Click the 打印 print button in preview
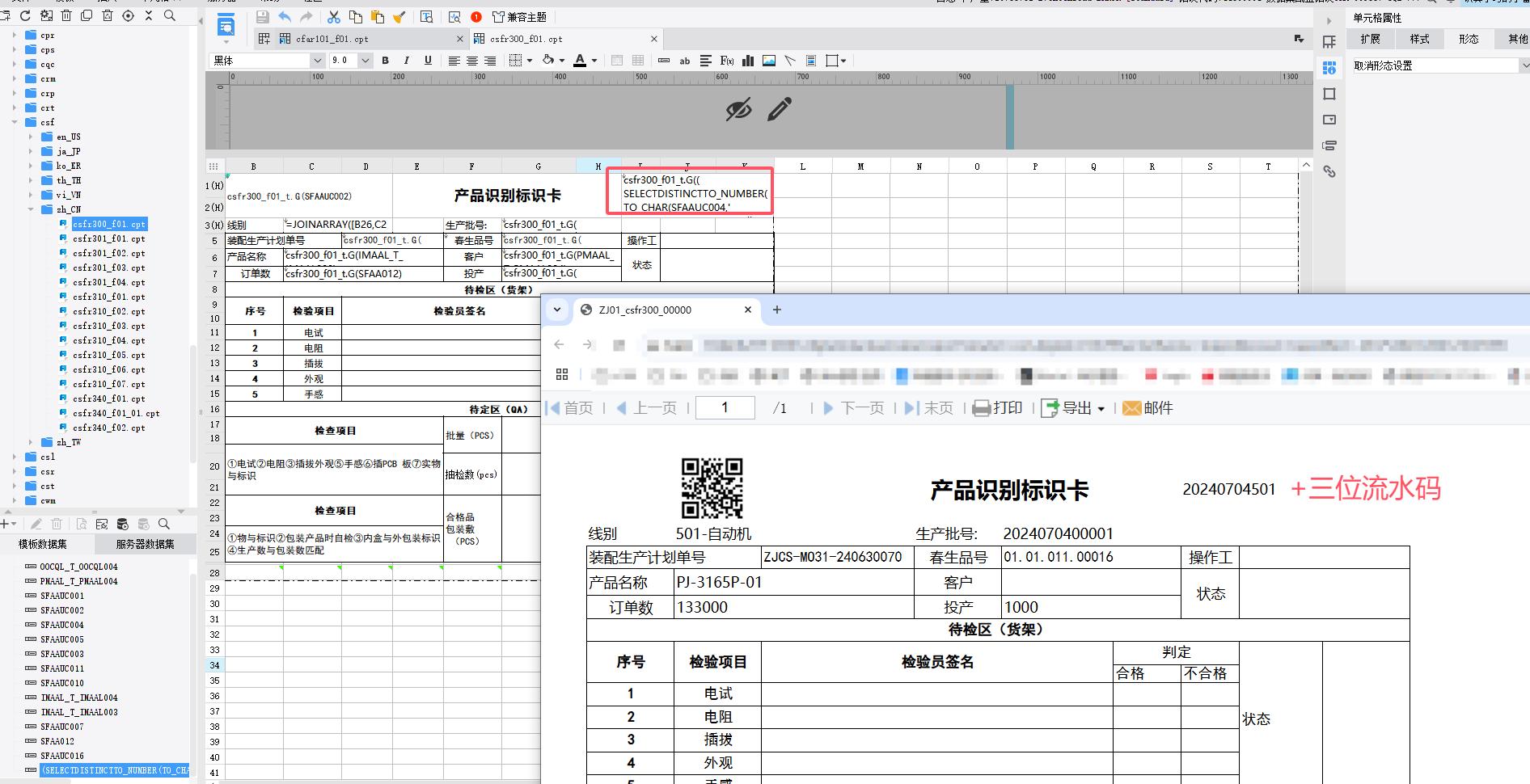This screenshot has width=1530, height=784. click(x=998, y=408)
